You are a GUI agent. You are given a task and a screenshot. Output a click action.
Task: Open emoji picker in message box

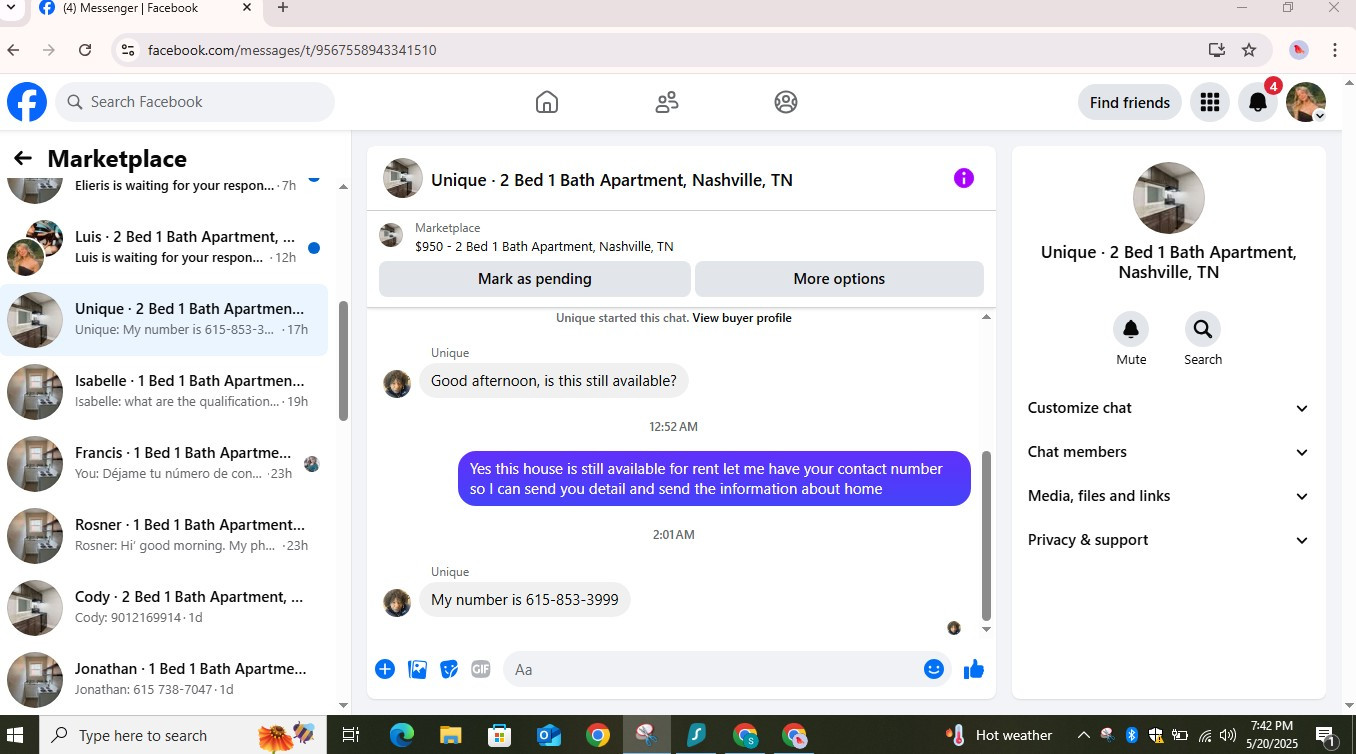(x=934, y=669)
